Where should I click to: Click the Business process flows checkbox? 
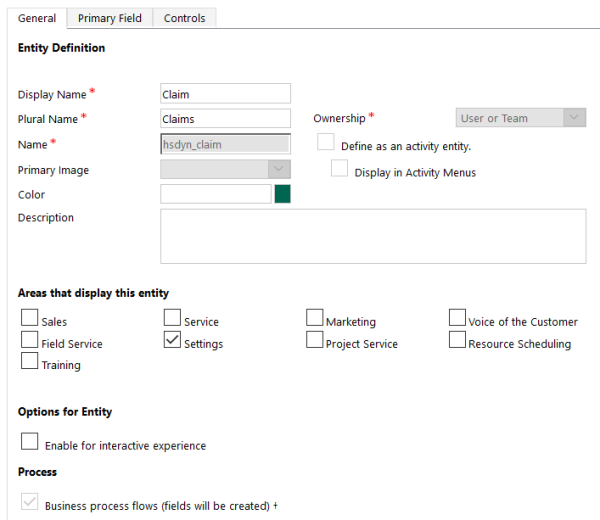[29, 501]
